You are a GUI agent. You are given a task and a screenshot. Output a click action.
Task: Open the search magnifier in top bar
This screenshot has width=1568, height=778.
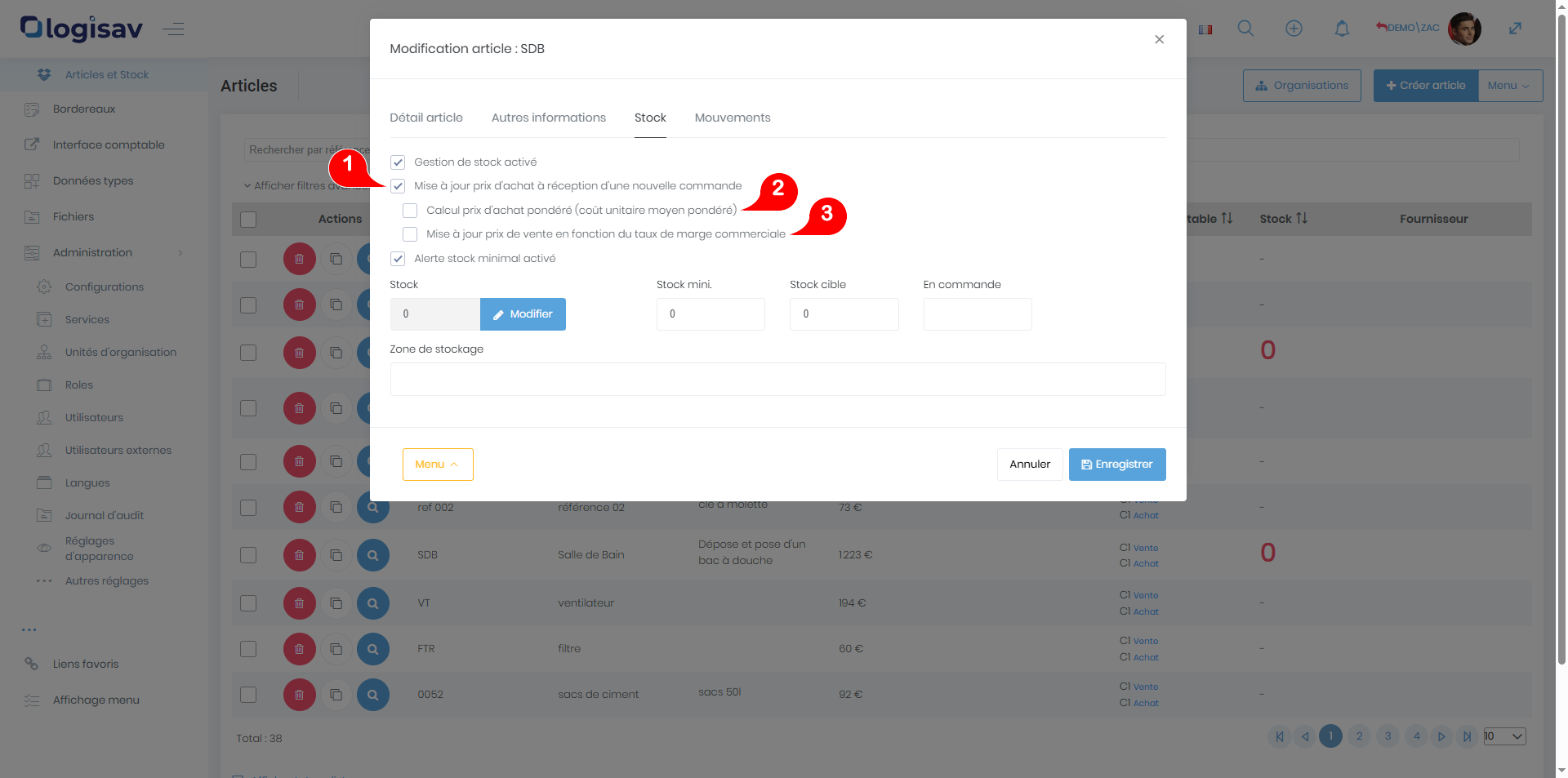pos(1245,29)
